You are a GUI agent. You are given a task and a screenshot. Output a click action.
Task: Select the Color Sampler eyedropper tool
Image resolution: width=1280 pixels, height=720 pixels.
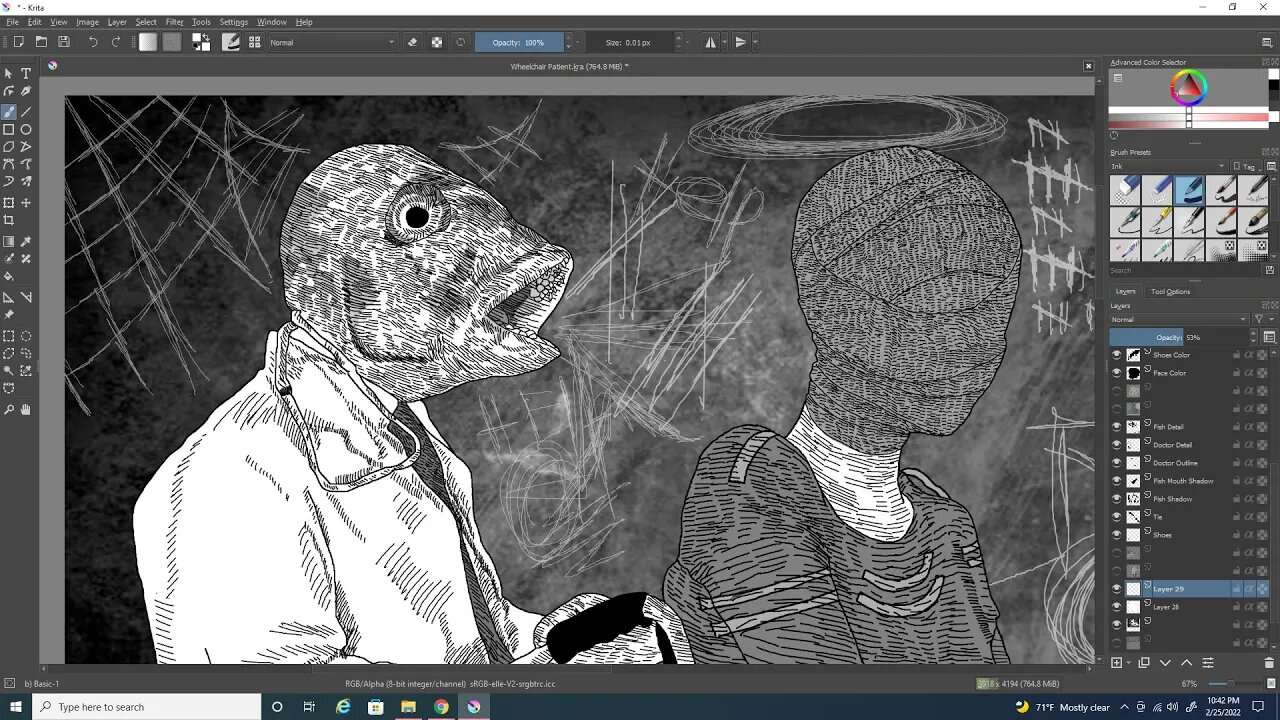[26, 241]
